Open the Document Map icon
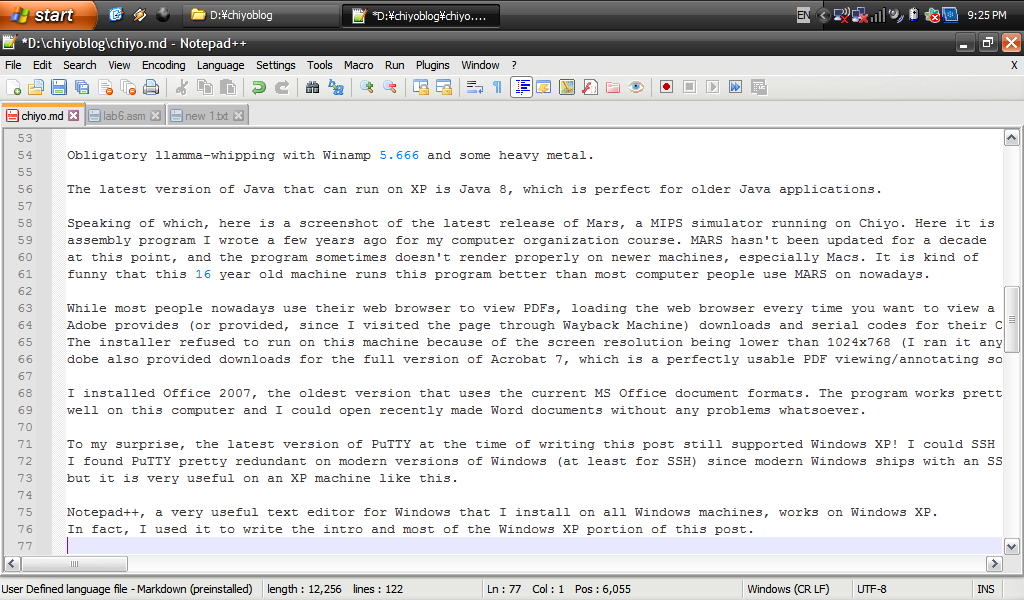This screenshot has height=600, width=1024. (567, 87)
